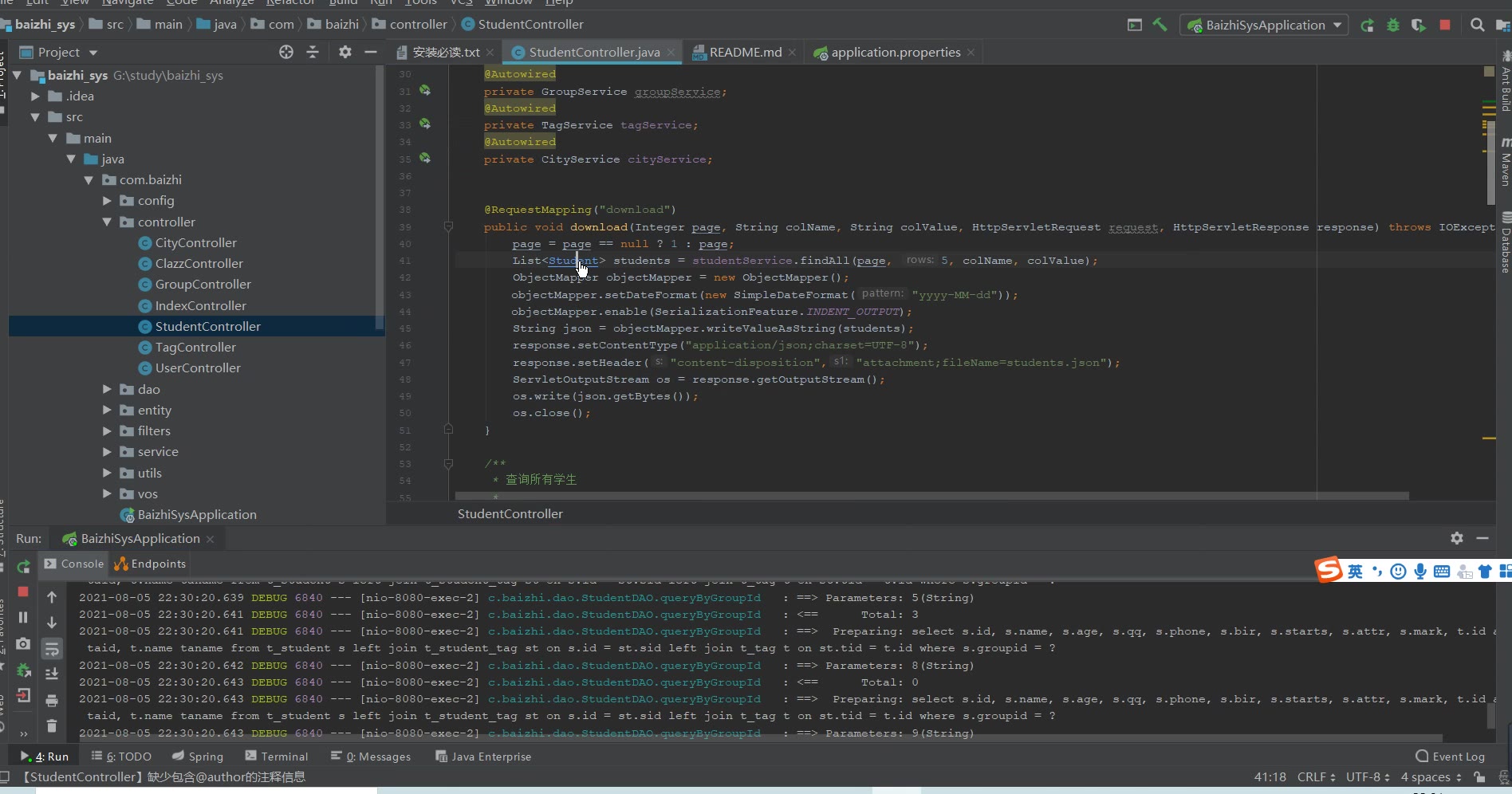Screen dimensions: 1512x794
Task: Open the Endpoints tab in Run panel
Action: click(151, 564)
